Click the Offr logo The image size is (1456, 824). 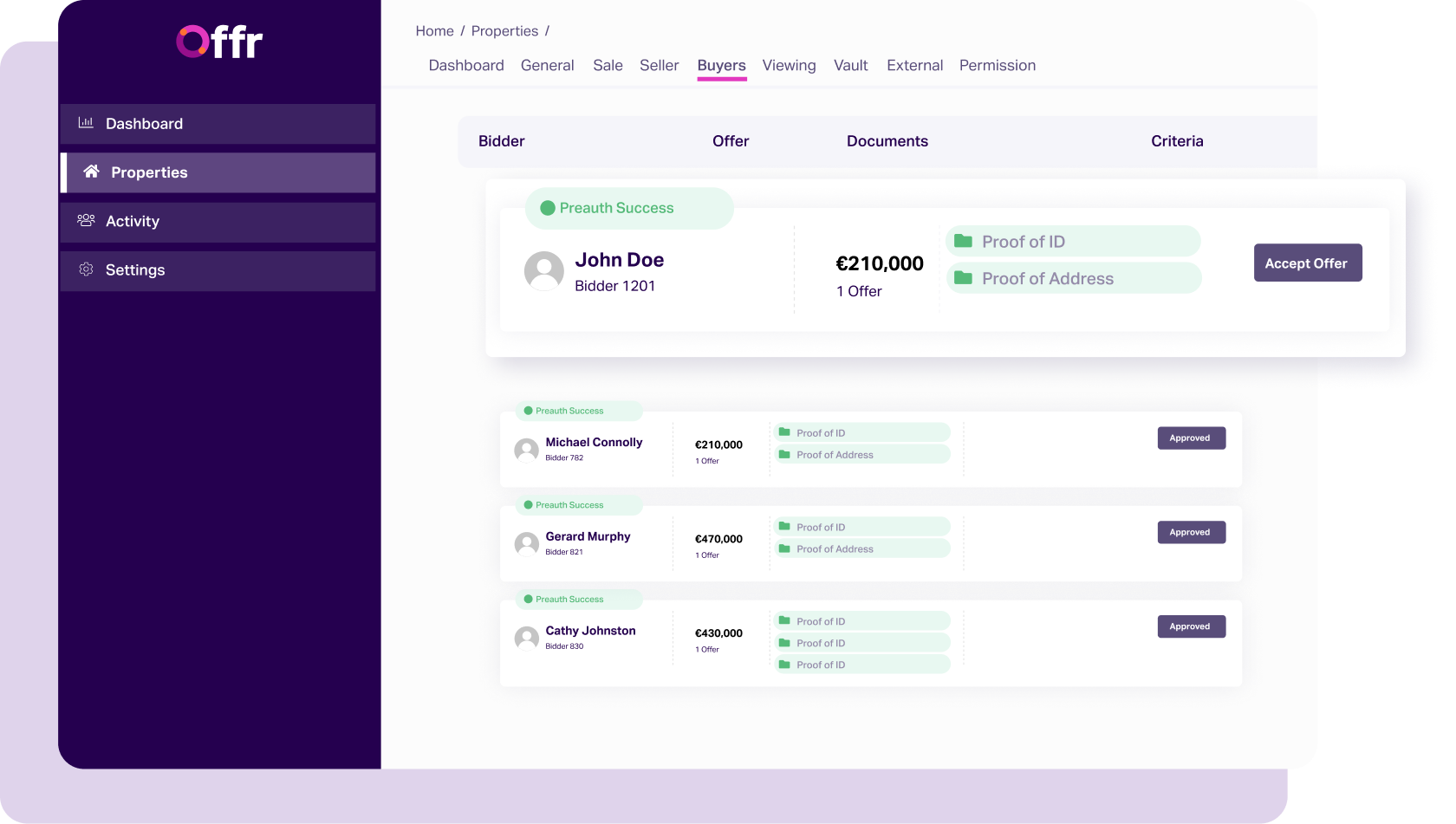(x=218, y=41)
